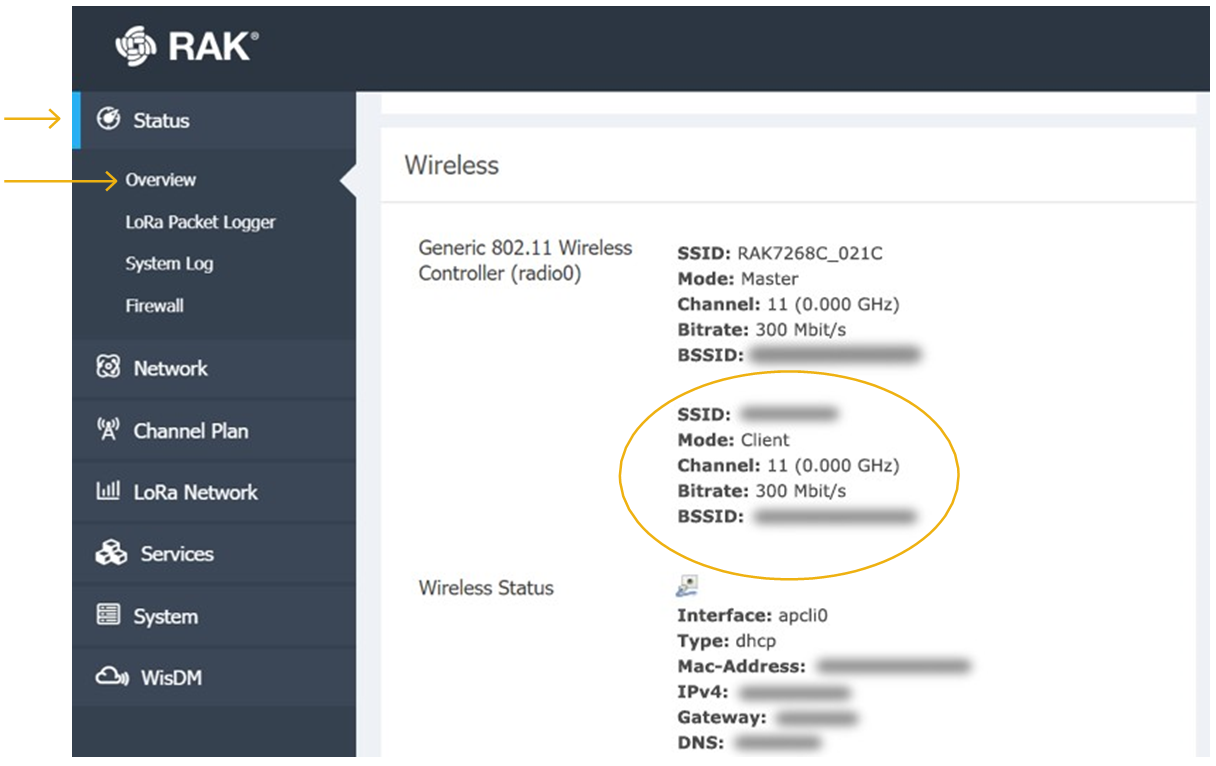
Task: Click the Channel Plan antenna icon
Action: coord(108,430)
